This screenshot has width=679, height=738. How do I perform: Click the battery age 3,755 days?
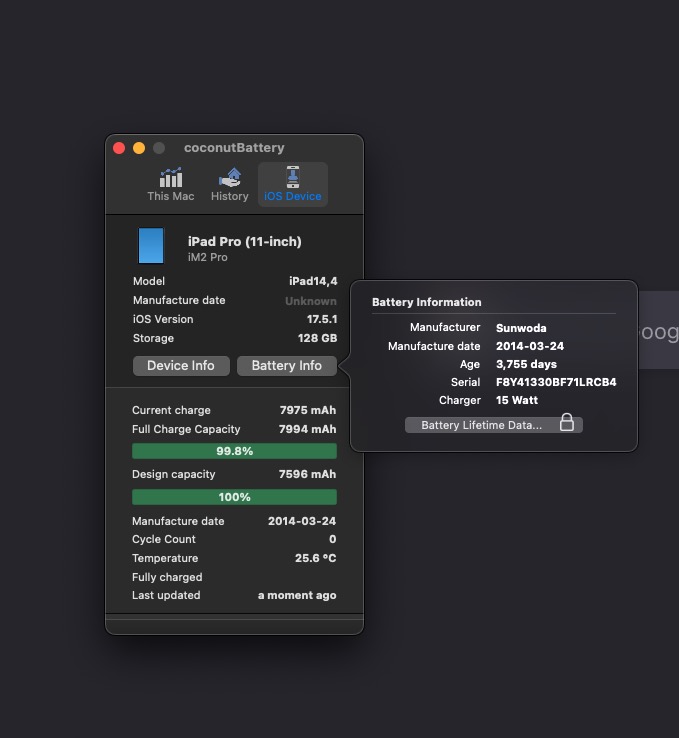(x=527, y=364)
